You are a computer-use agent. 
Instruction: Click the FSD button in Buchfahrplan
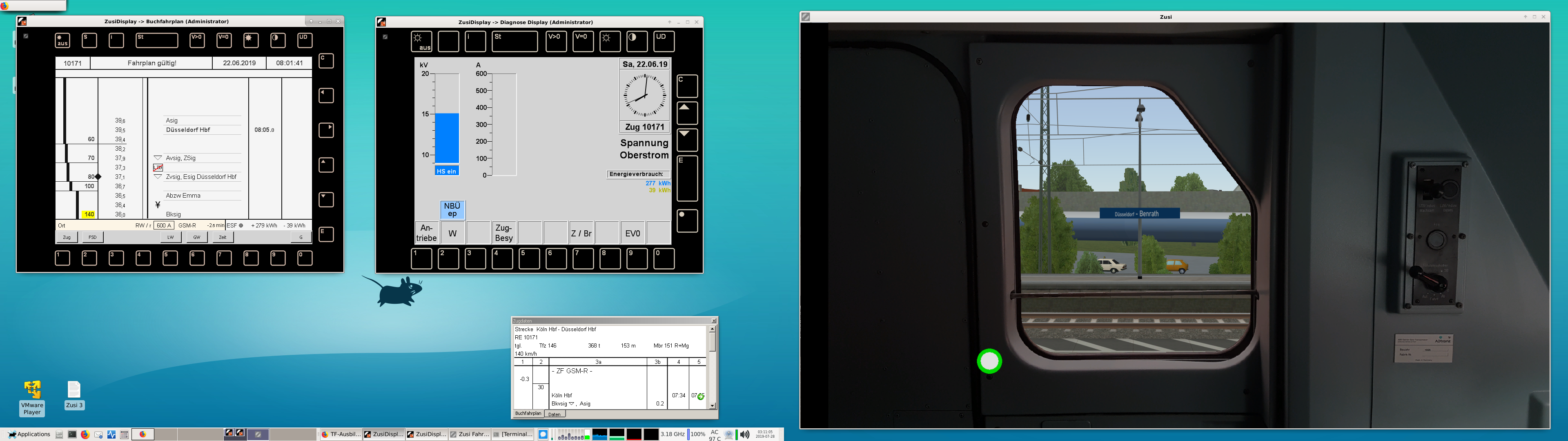[x=93, y=237]
